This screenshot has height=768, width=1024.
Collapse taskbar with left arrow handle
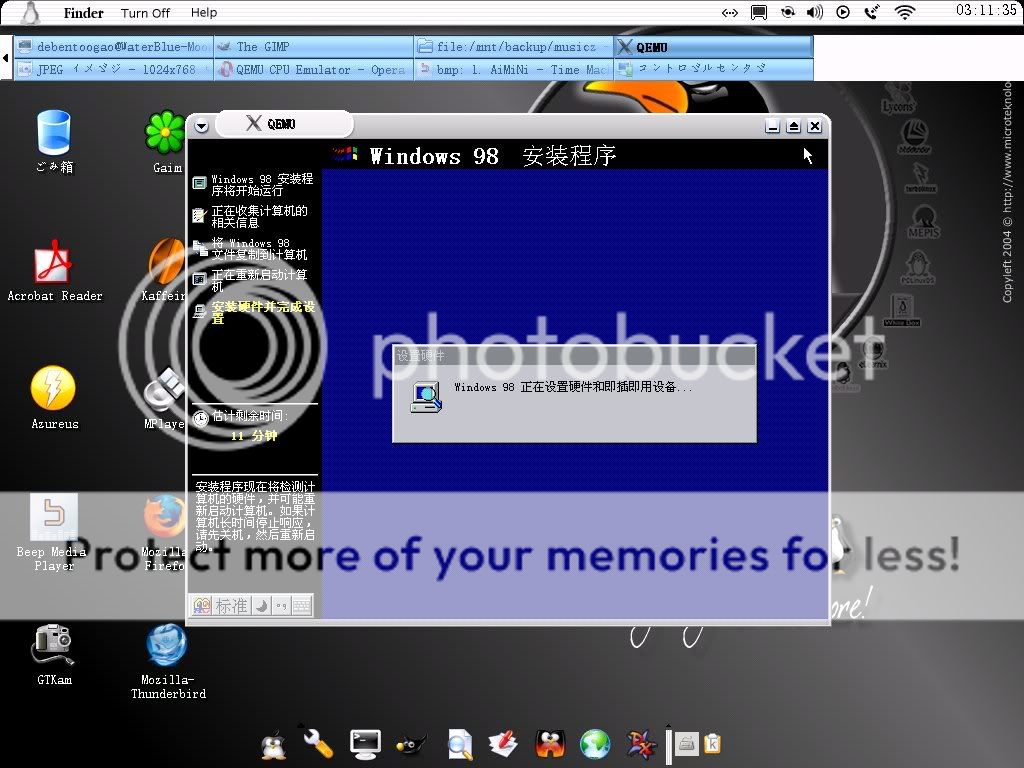pyautogui.click(x=6, y=57)
